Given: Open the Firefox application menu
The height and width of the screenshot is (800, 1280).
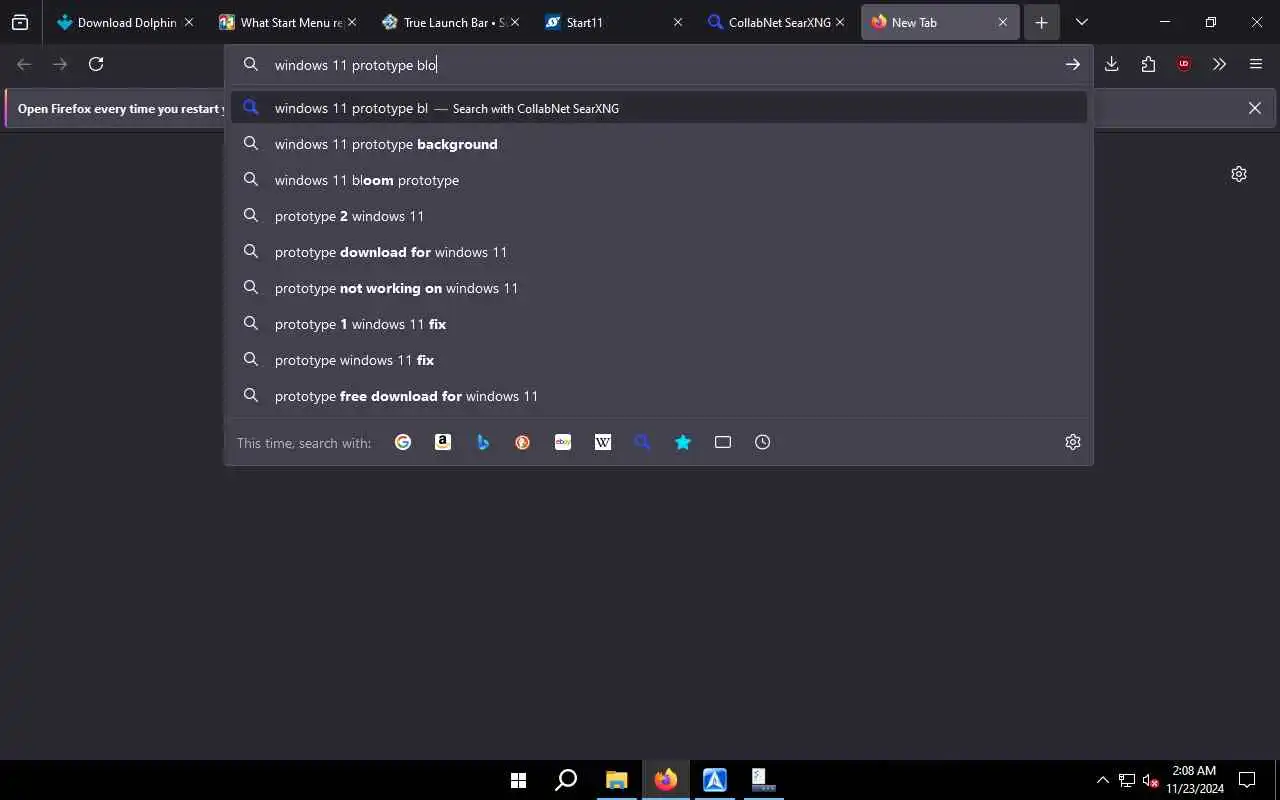Looking at the screenshot, I should [1256, 64].
